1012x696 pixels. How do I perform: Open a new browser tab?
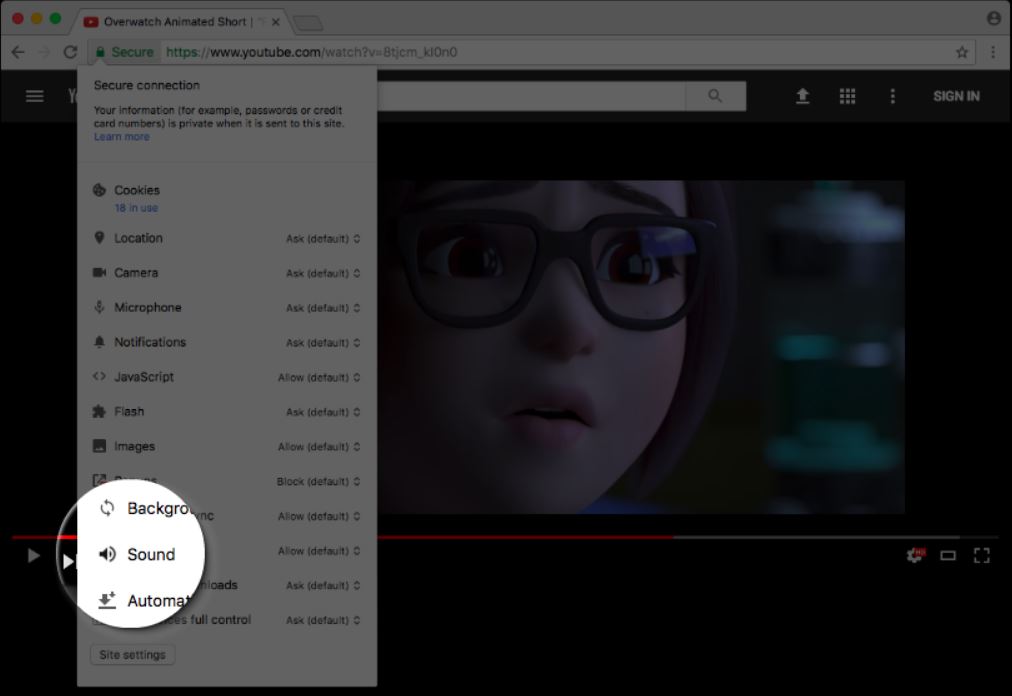coord(308,24)
